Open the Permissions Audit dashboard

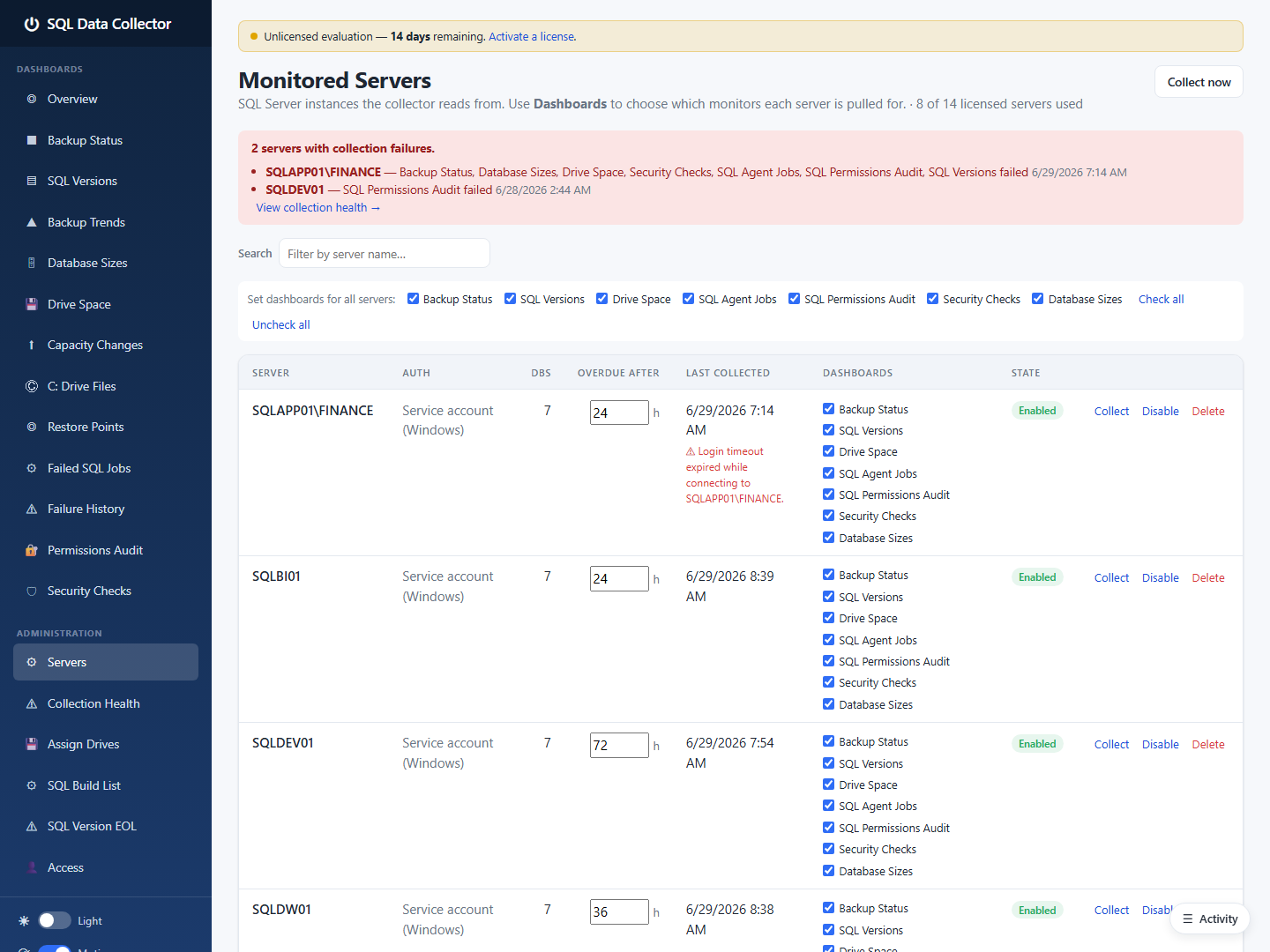tap(106, 550)
